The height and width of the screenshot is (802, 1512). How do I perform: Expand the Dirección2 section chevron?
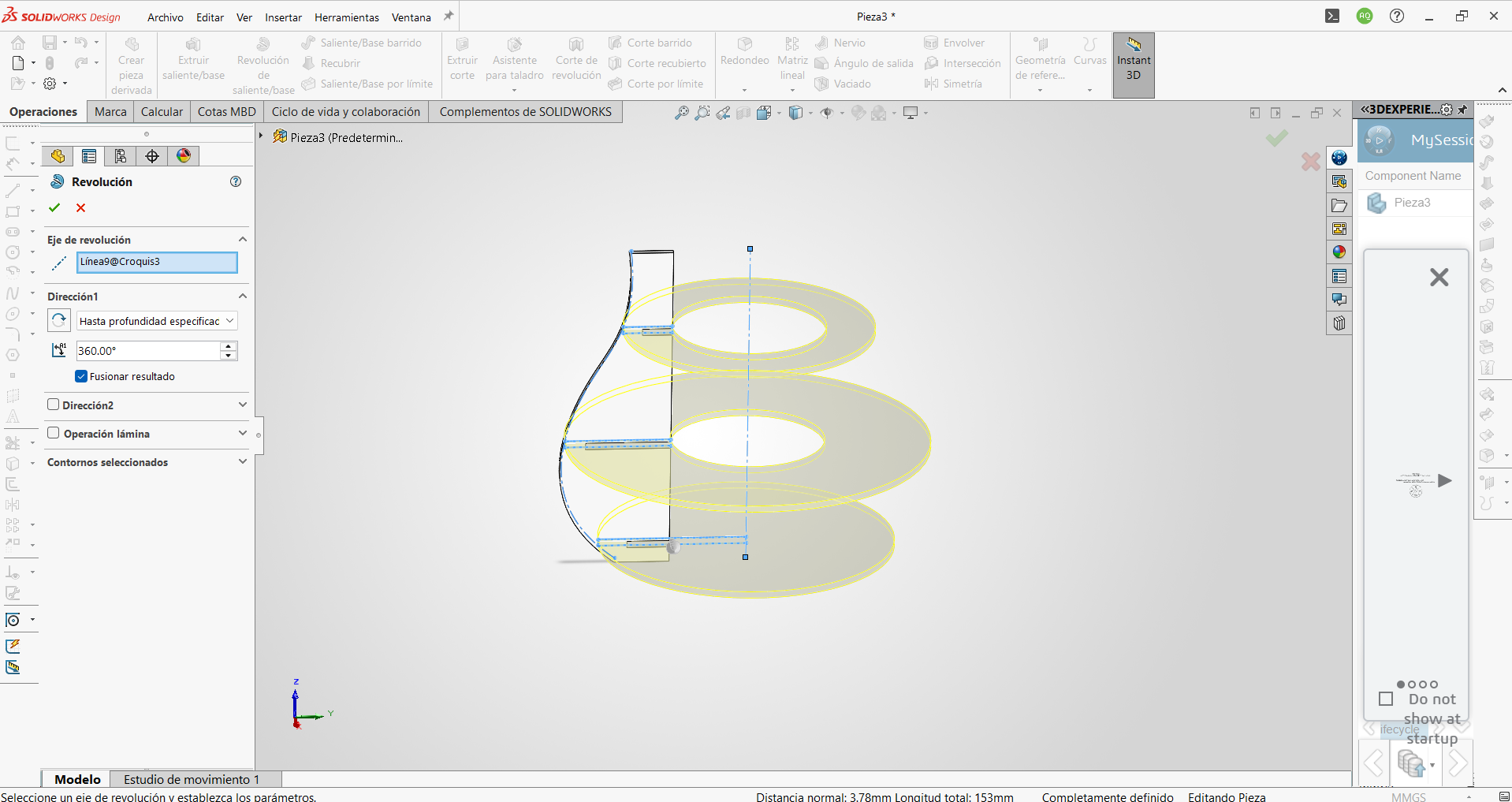pyautogui.click(x=243, y=405)
